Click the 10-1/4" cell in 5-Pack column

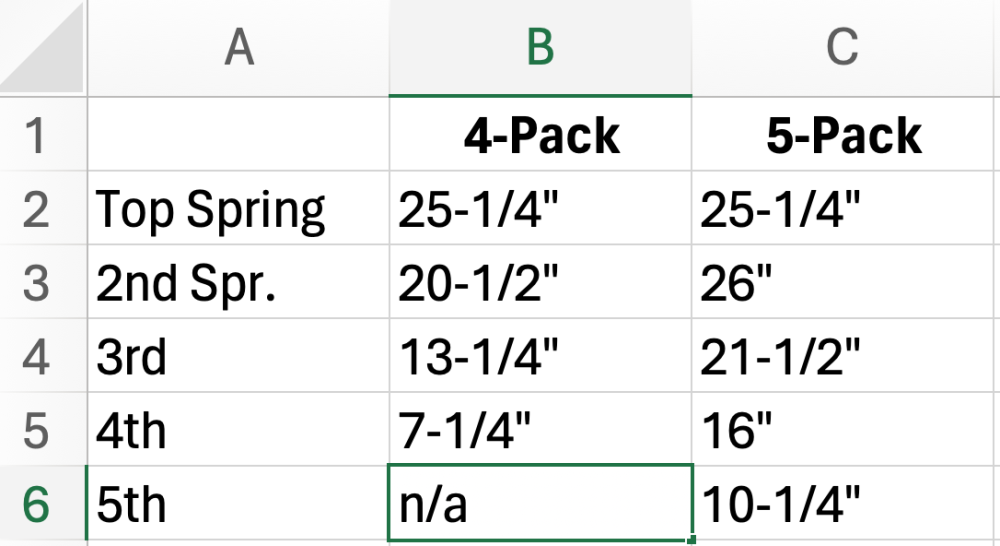pos(843,504)
